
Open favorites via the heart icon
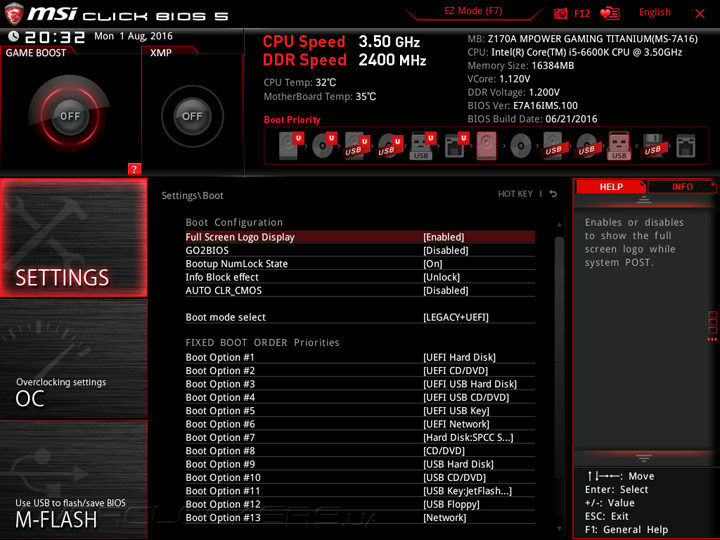(610, 13)
